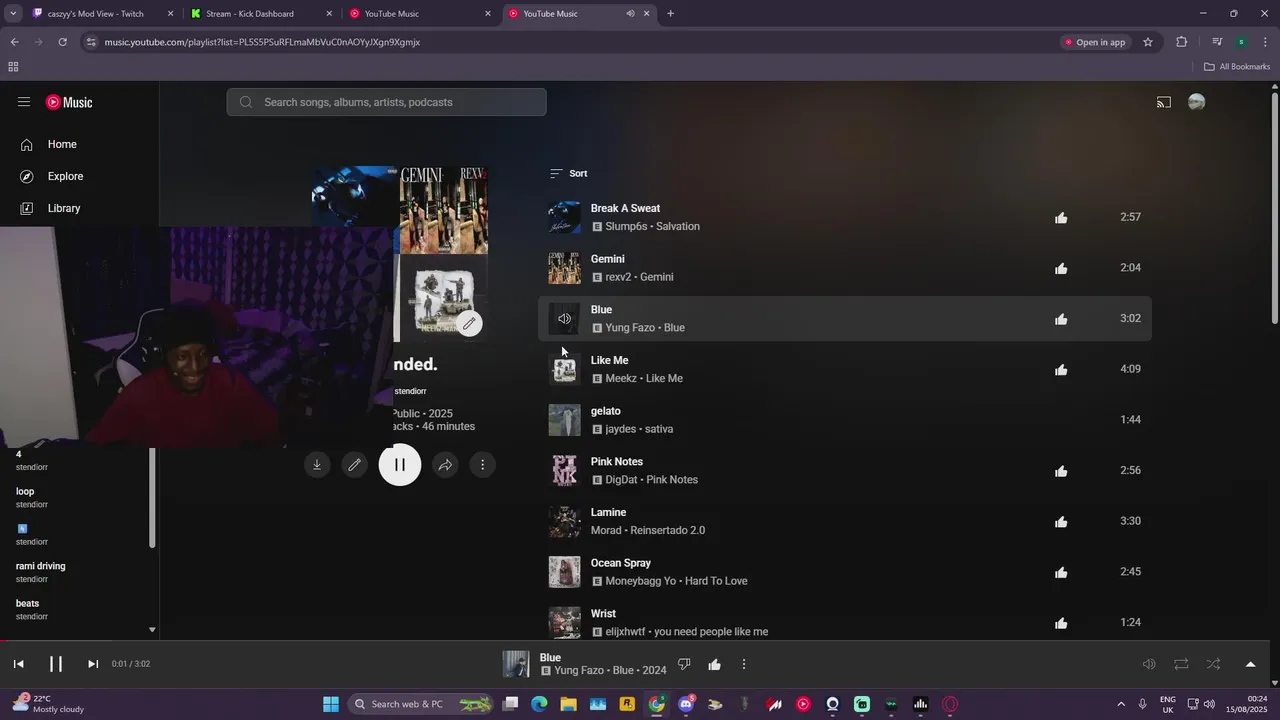Toggle like on Ocean Spray
The height and width of the screenshot is (720, 1280).
tap(1061, 573)
